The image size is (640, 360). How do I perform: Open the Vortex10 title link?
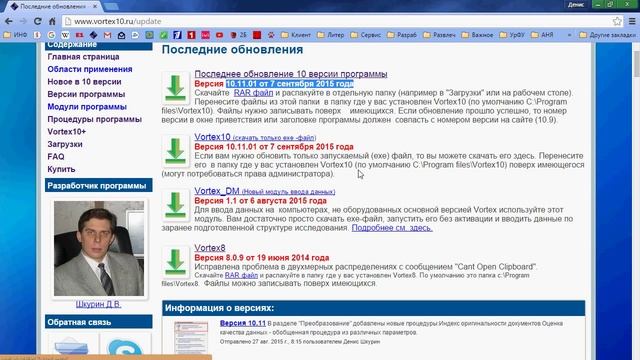coord(212,137)
